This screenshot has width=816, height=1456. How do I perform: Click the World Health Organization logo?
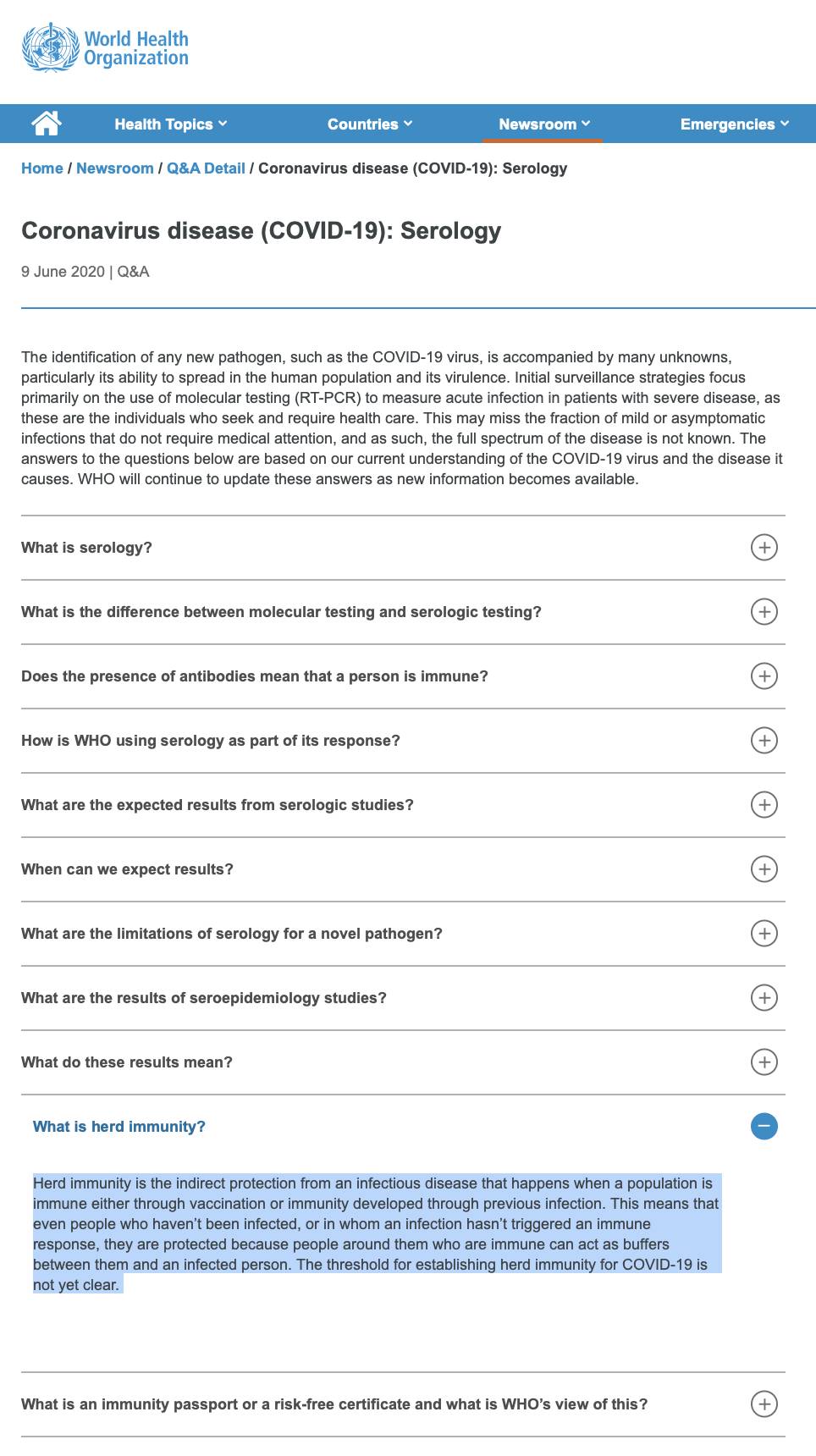coord(105,47)
